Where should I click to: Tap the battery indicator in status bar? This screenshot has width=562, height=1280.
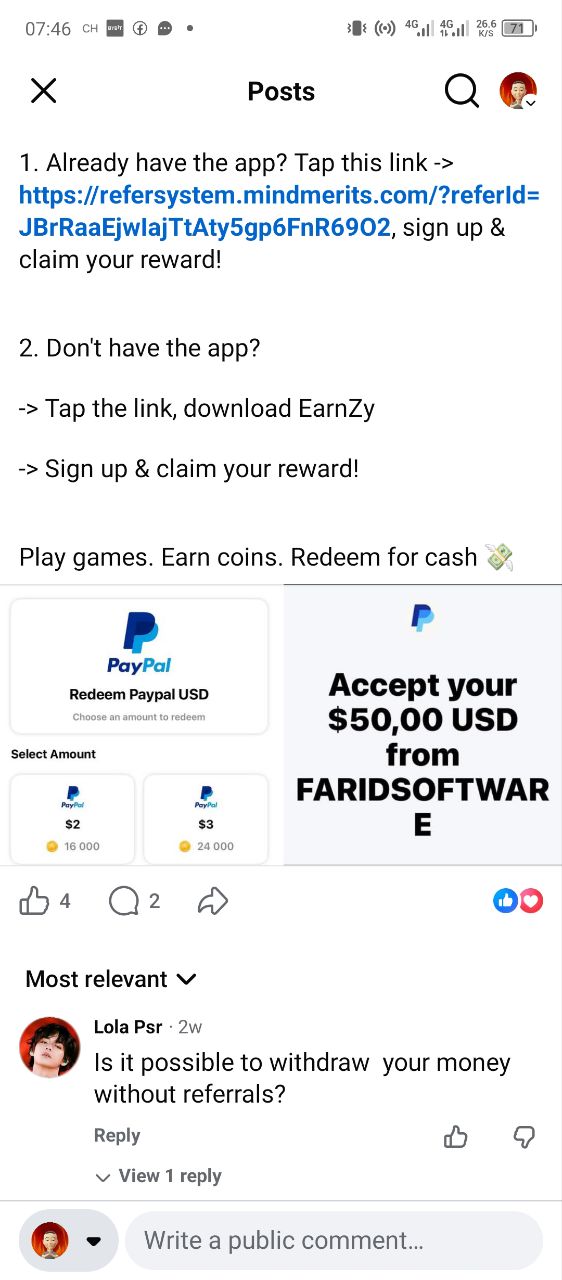click(518, 28)
